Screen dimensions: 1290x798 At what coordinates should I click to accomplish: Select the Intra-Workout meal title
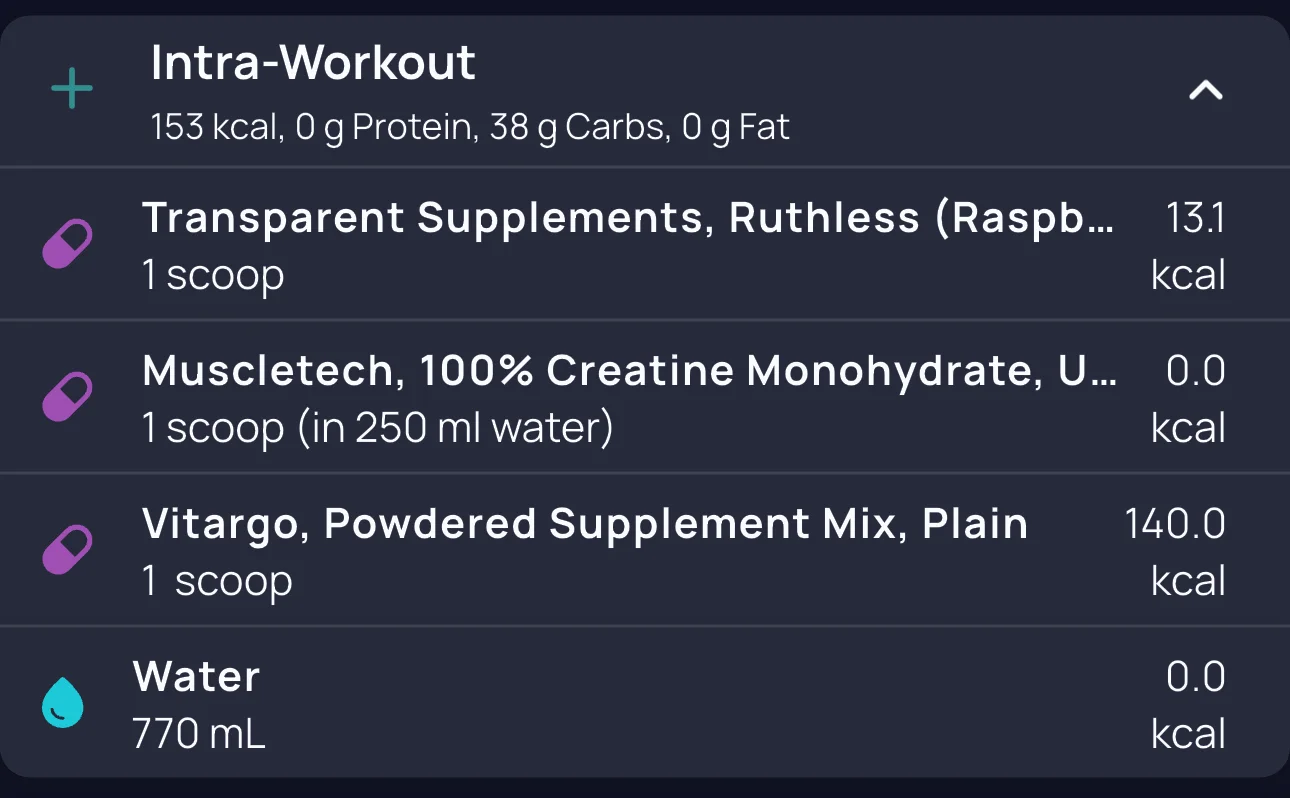(313, 63)
